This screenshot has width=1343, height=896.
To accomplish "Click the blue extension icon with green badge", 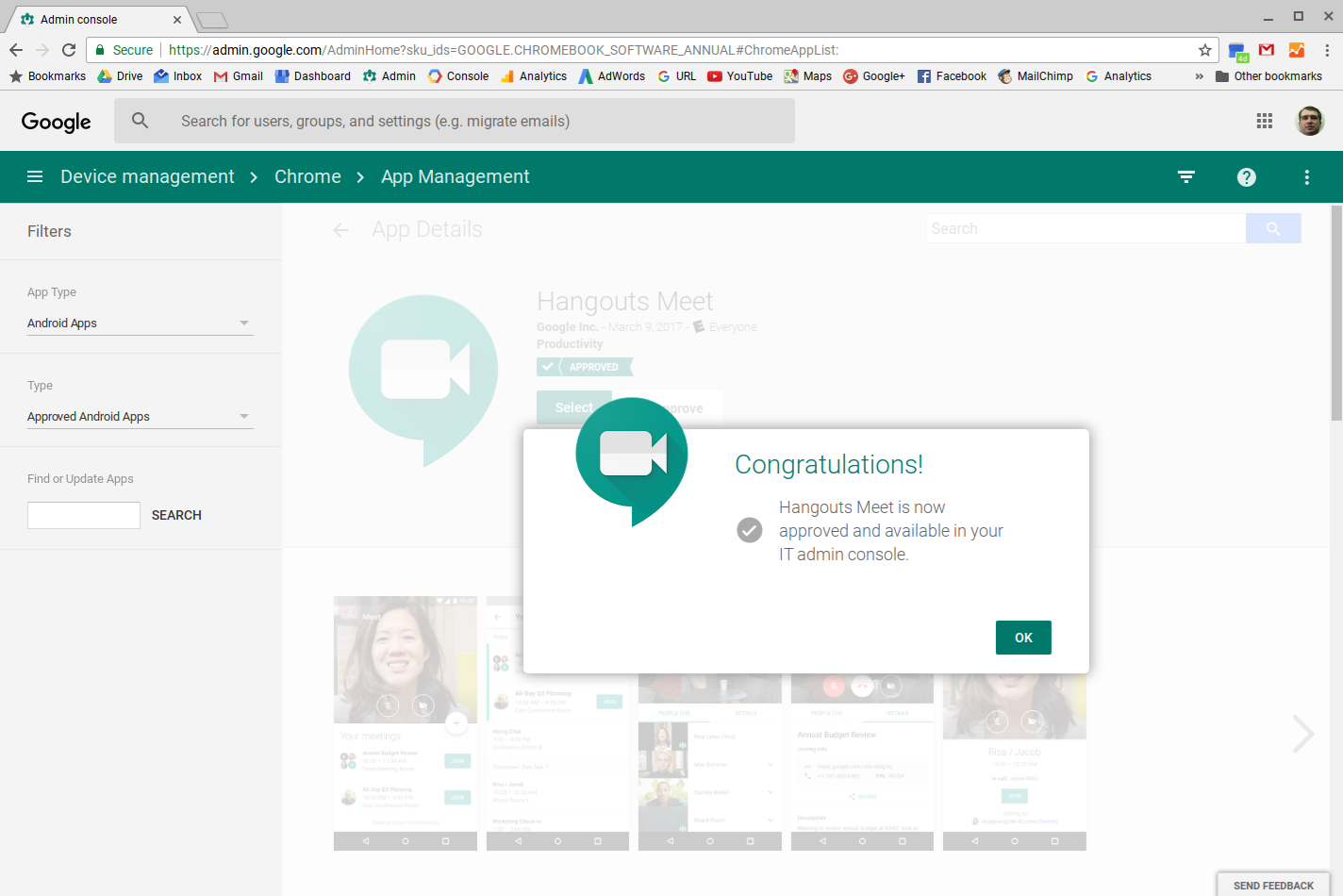I will click(1237, 51).
